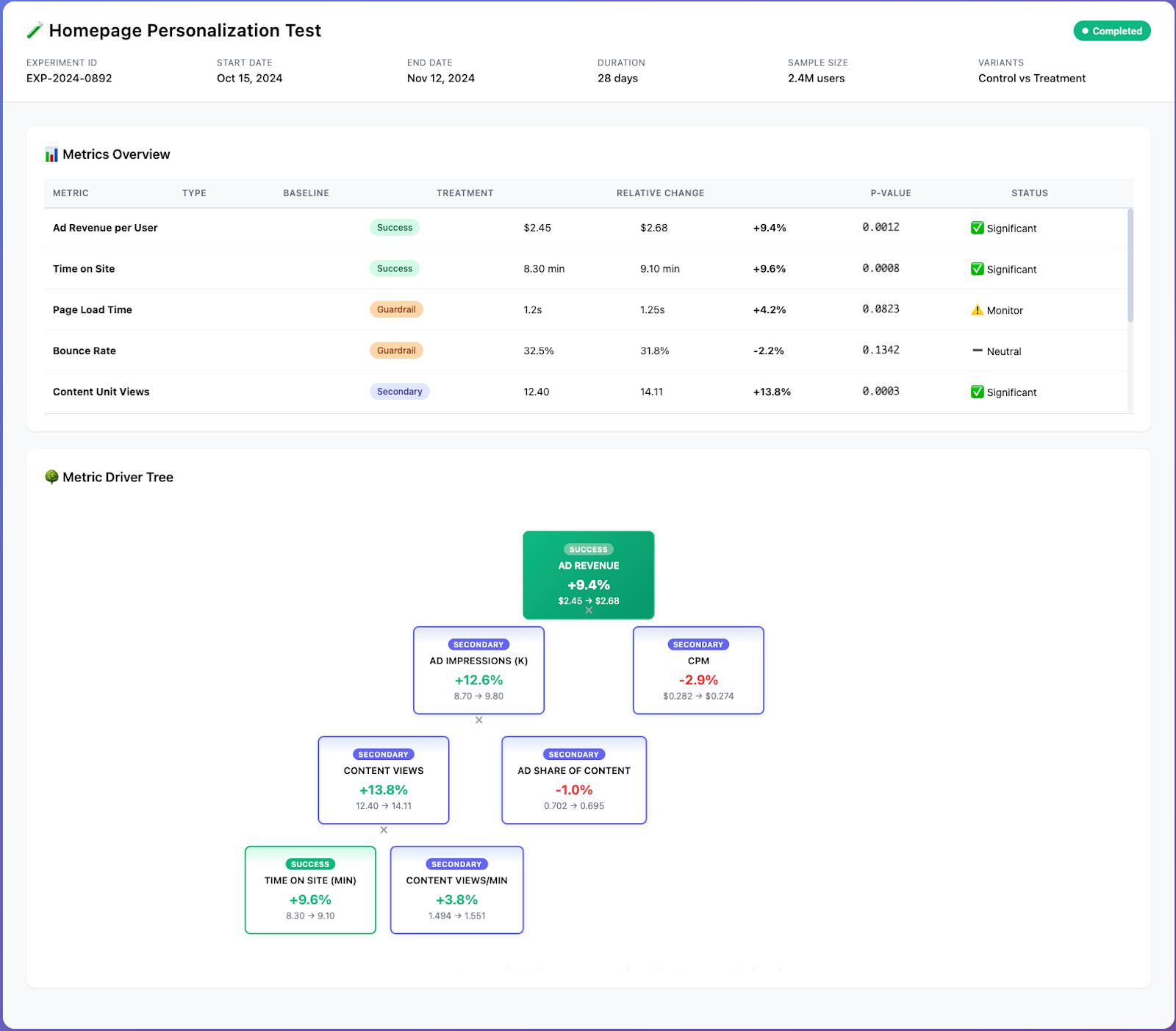Click the multiply symbol below the Content Views node
The image size is (1176, 1031).
[x=384, y=830]
